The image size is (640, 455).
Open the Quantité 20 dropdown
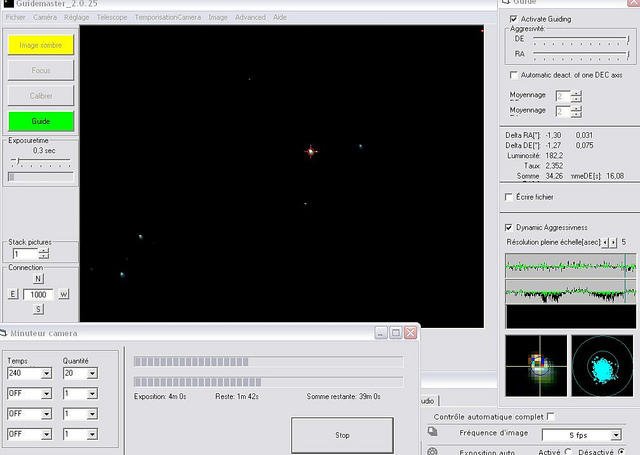(92, 373)
